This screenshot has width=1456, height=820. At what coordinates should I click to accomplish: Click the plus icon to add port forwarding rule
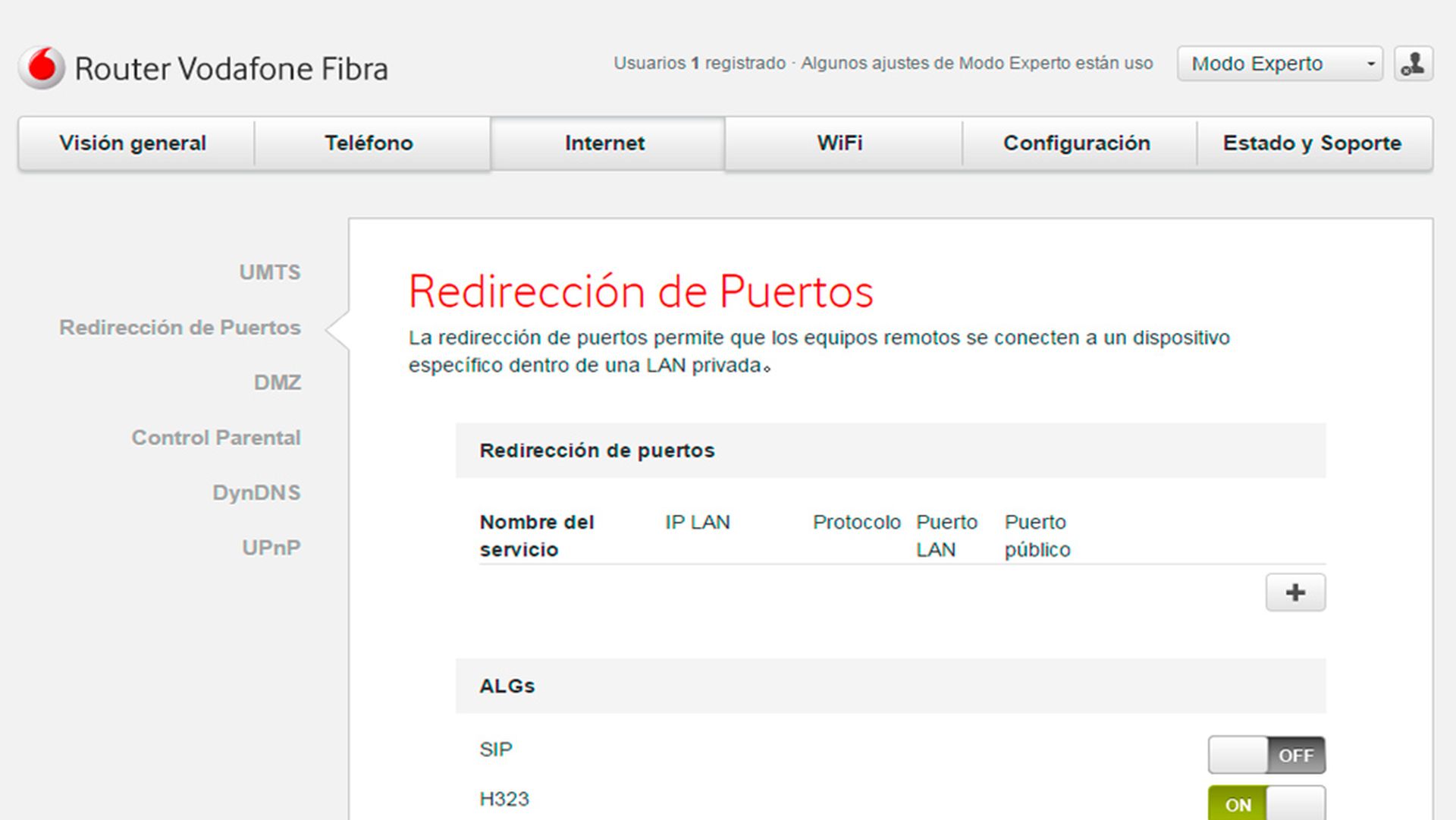coord(1295,592)
